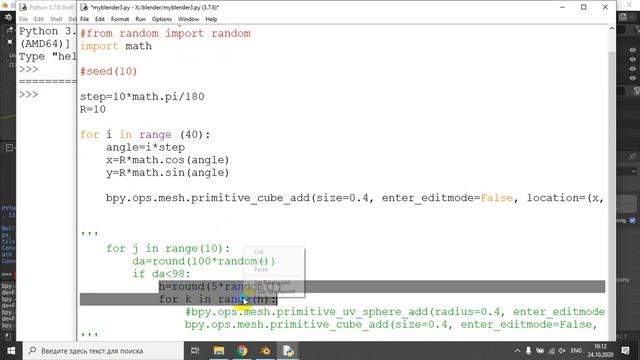Image resolution: width=640 pixels, height=360 pixels.
Task: Toggle the checkbox in Blender right panel
Action: pyautogui.click(x=633, y=220)
